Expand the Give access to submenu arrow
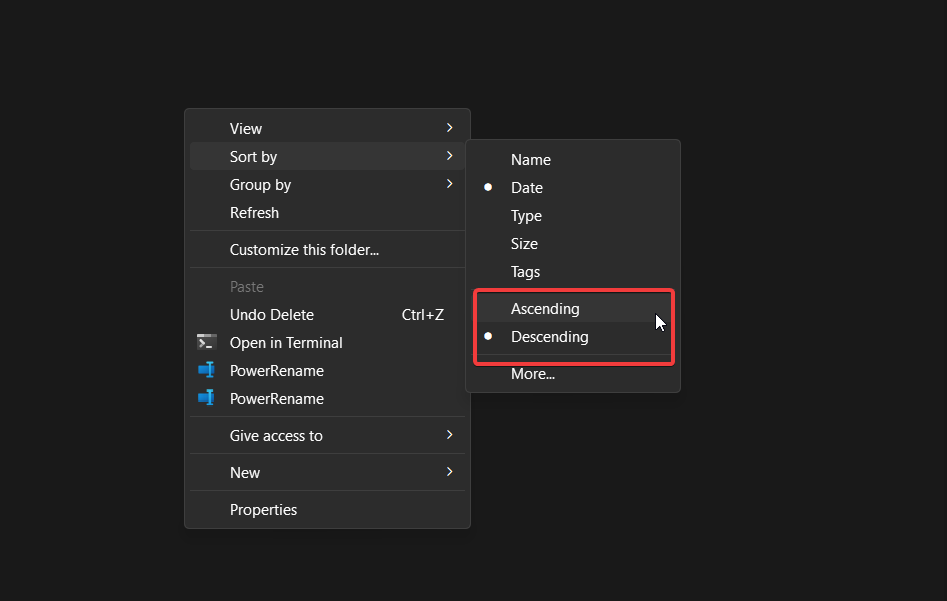Viewport: 947px width, 601px height. 449,434
